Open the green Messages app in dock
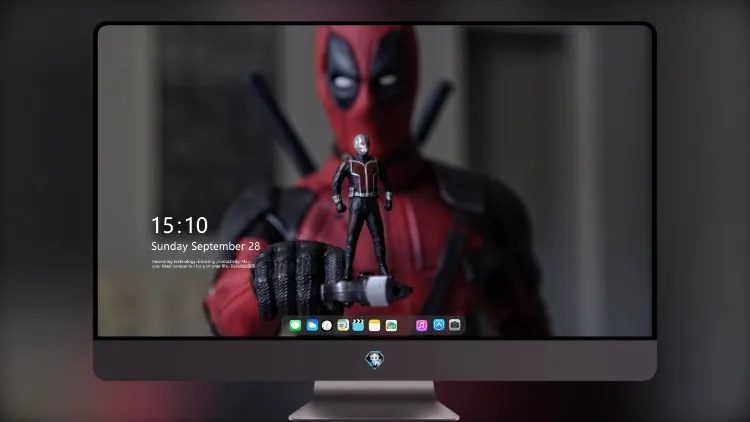The width and height of the screenshot is (750, 422). [x=295, y=325]
